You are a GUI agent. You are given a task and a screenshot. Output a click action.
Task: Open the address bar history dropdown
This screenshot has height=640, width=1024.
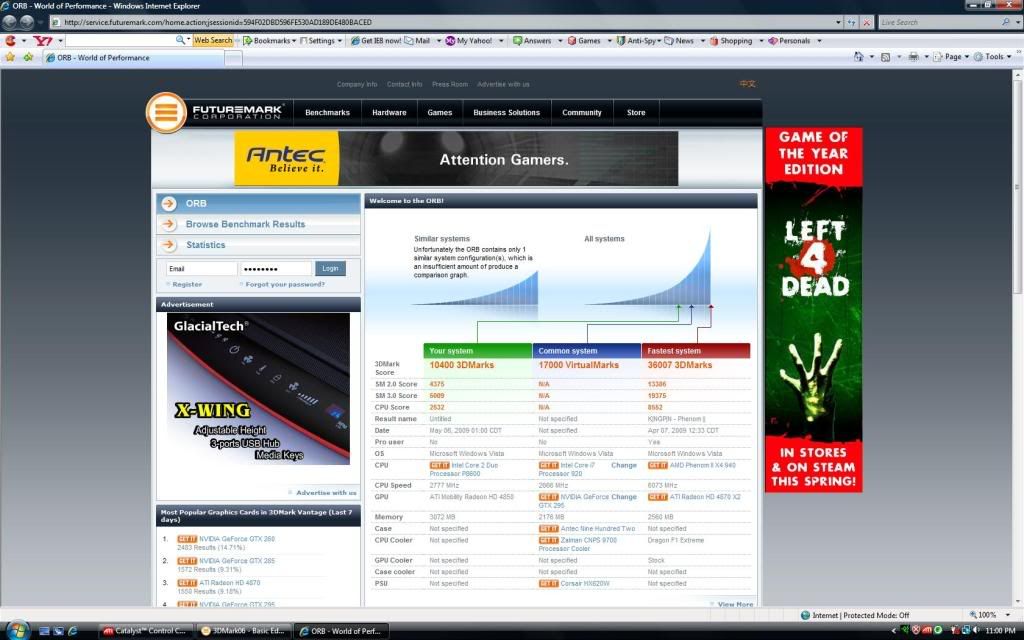pos(838,22)
